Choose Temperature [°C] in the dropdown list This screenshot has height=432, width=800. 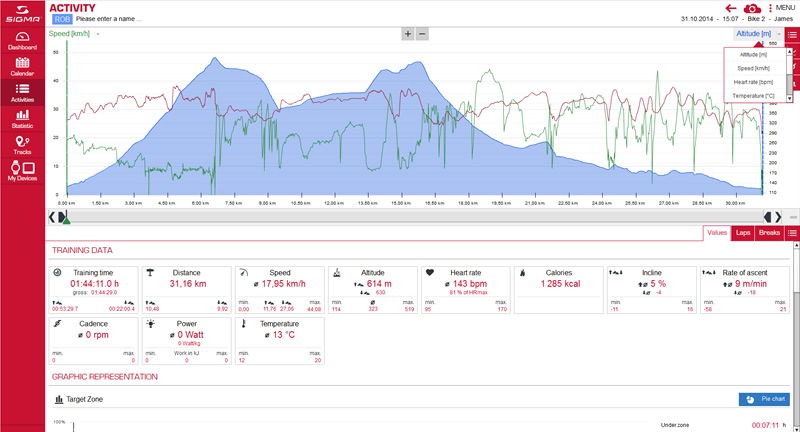coord(753,96)
